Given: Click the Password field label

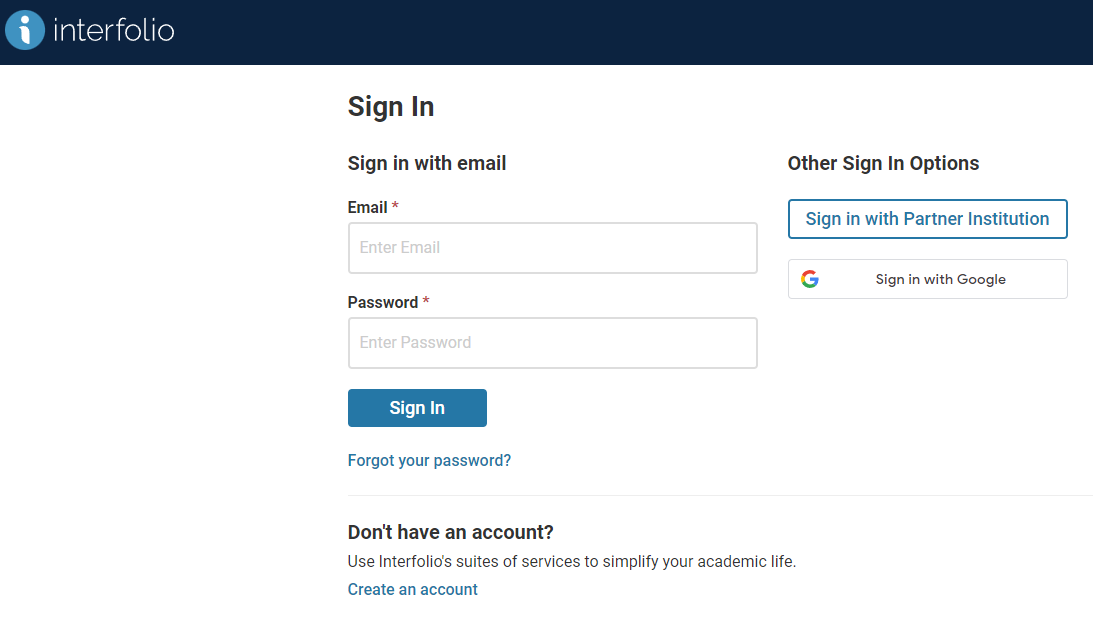Looking at the screenshot, I should 383,302.
